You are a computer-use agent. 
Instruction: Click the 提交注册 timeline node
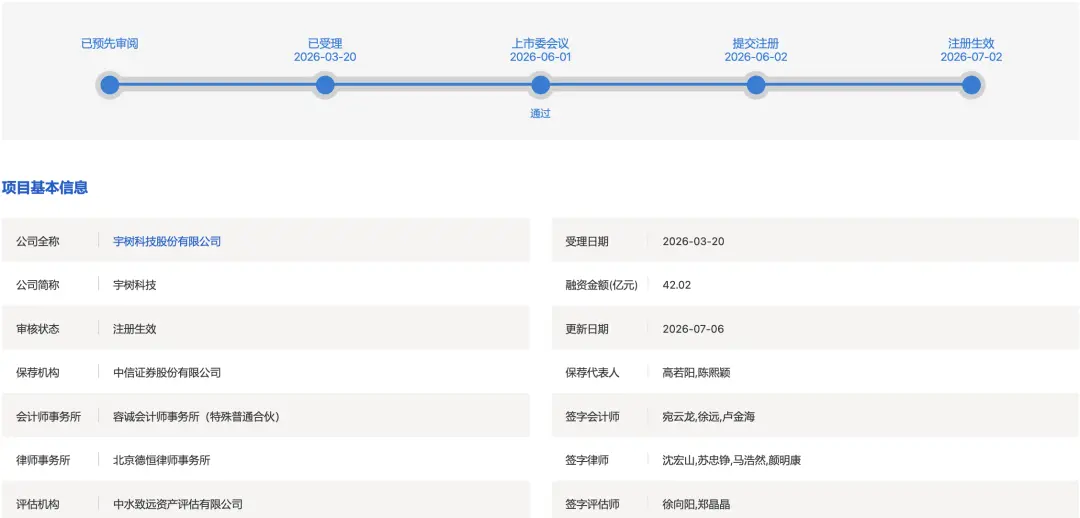click(x=756, y=85)
